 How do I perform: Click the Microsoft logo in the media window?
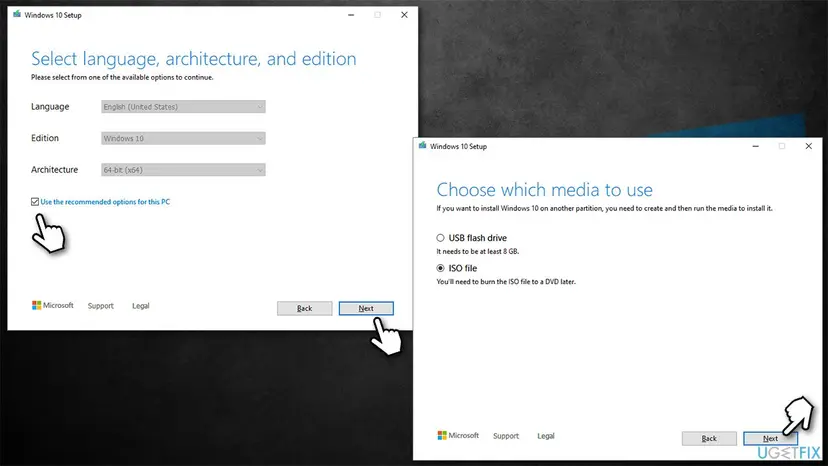pyautogui.click(x=458, y=435)
